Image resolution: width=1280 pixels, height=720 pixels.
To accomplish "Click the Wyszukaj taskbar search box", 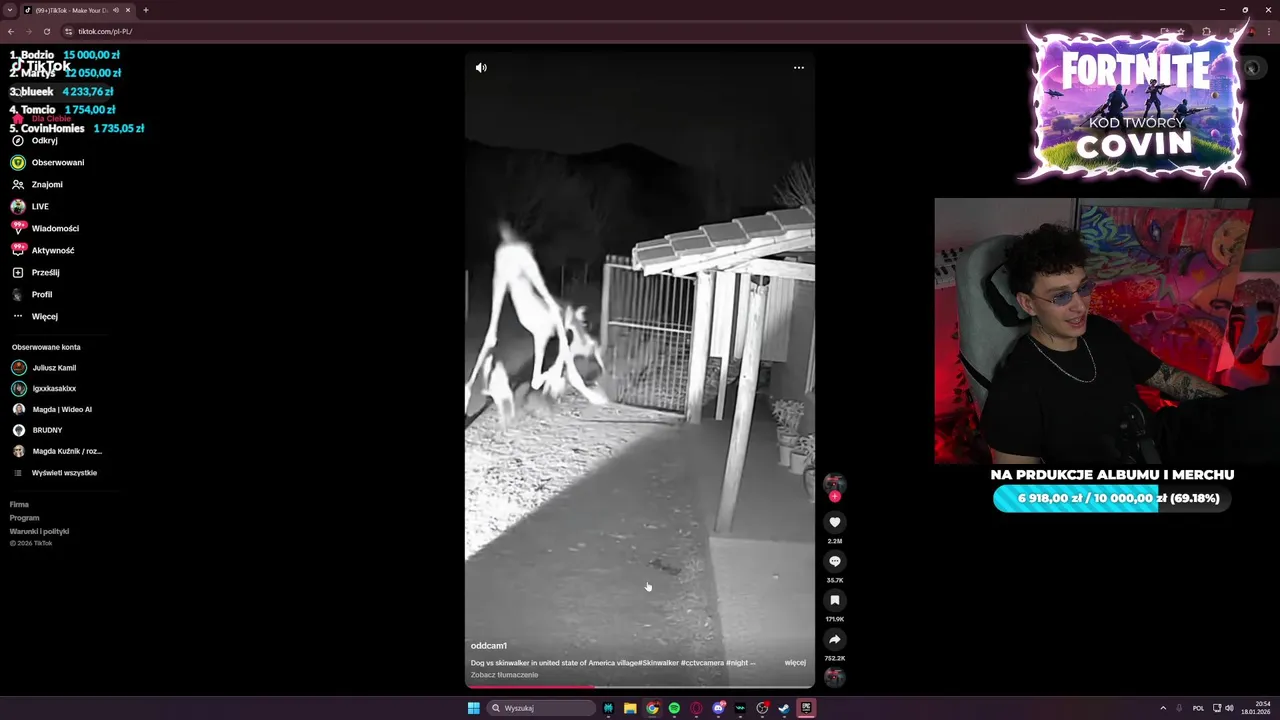I will (542, 708).
